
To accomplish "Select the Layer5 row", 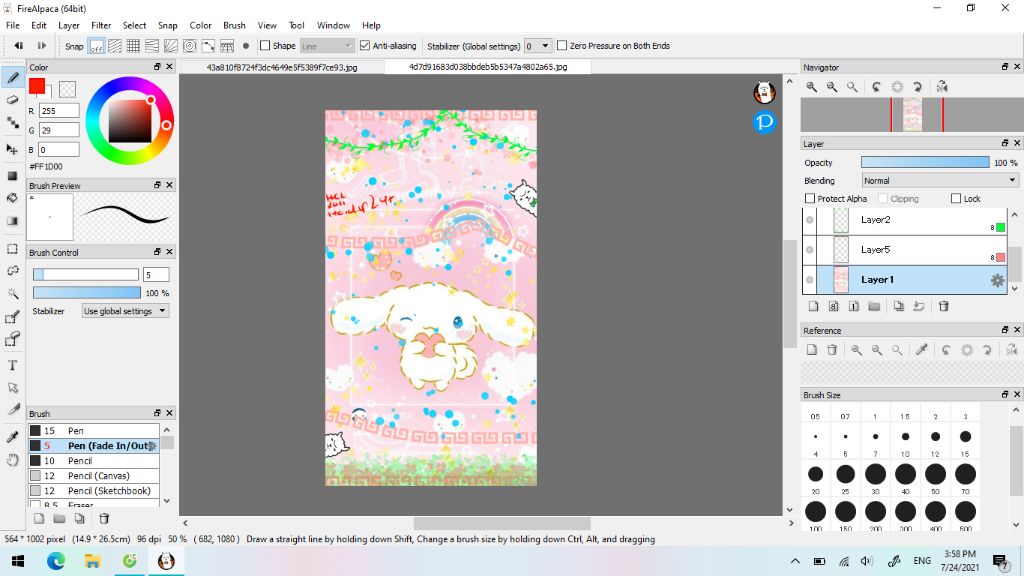I will 904,250.
